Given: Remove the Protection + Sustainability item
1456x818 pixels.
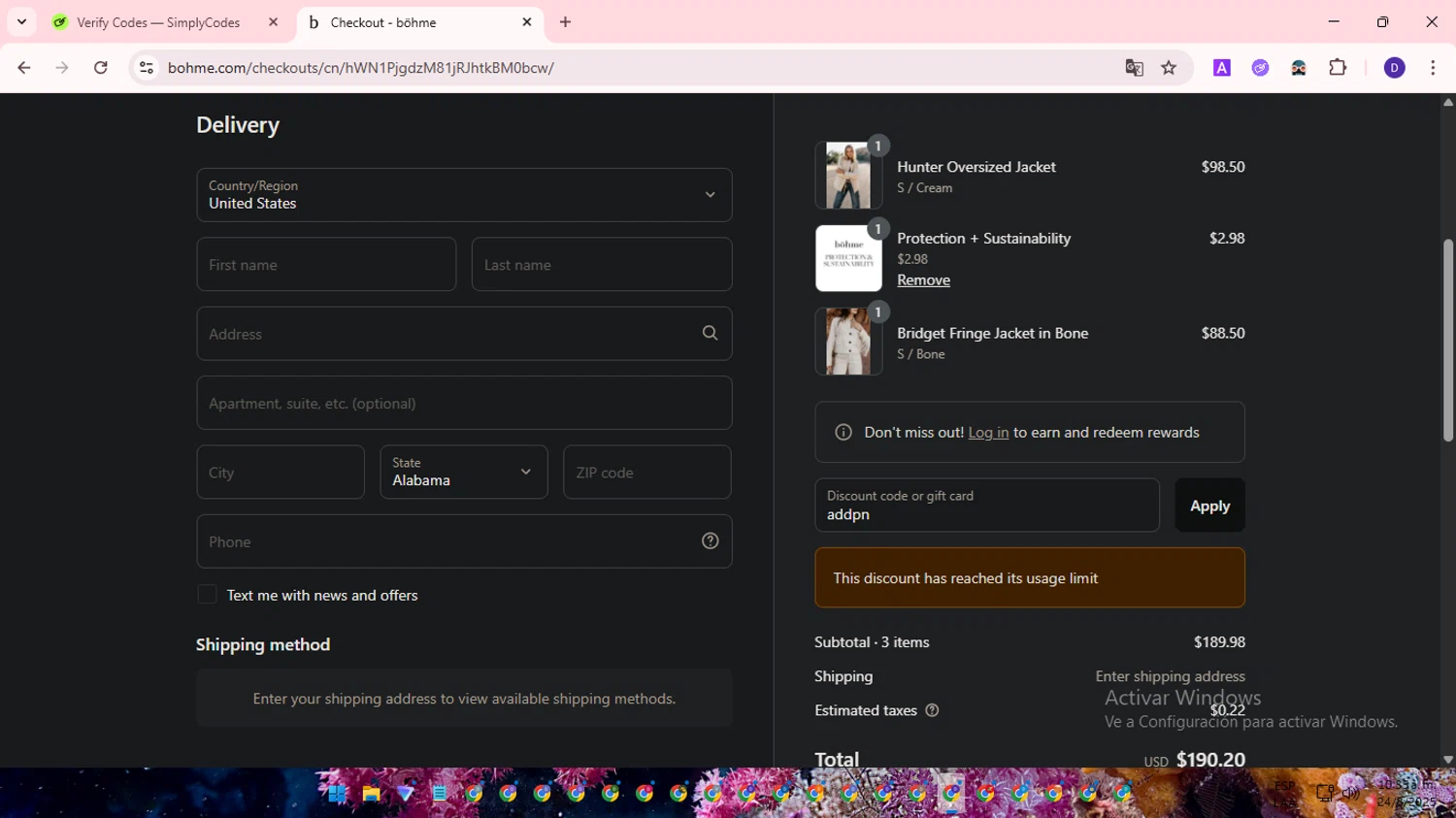Looking at the screenshot, I should click(x=923, y=280).
